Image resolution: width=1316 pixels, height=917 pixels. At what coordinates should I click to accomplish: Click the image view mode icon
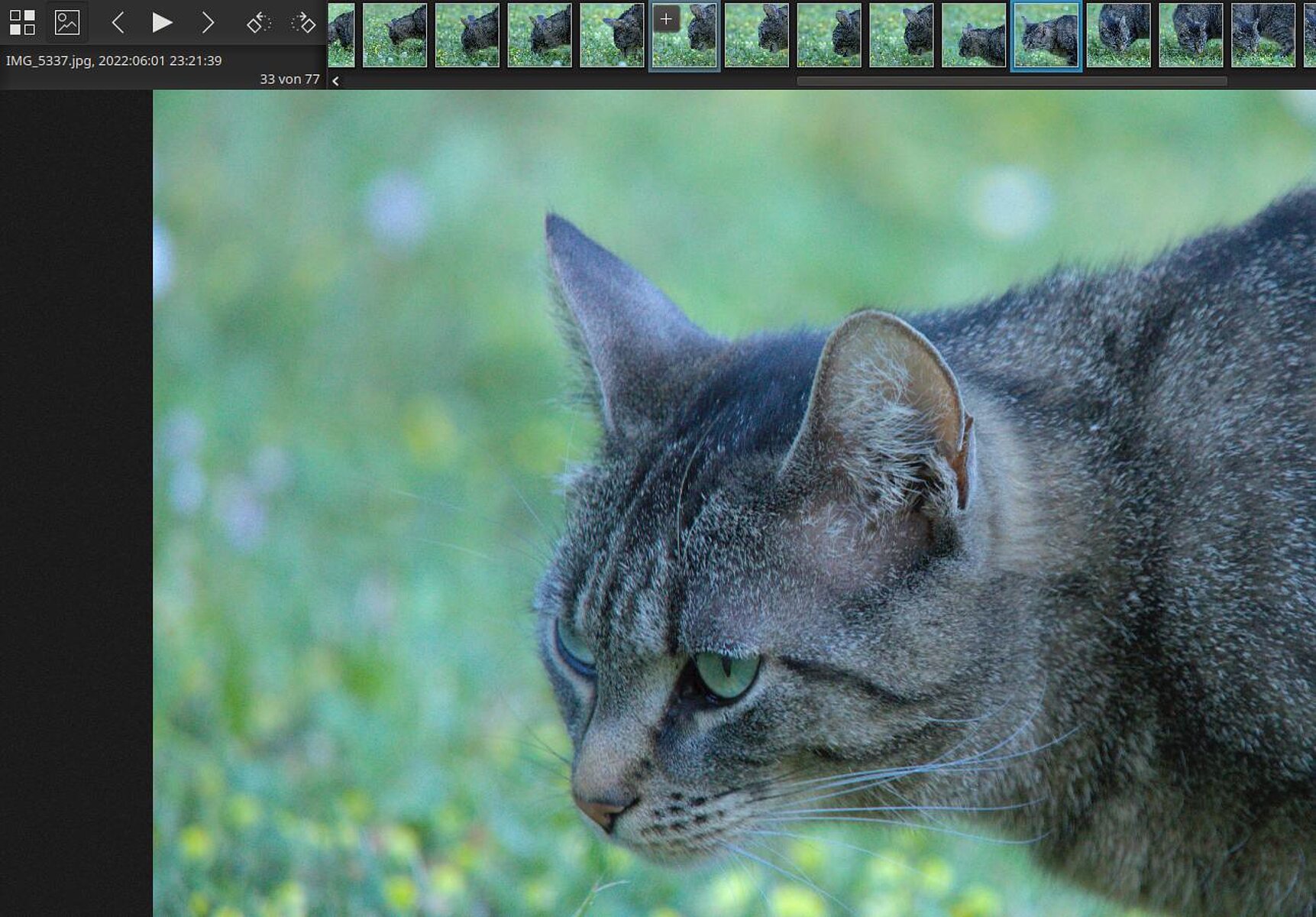coord(67,22)
